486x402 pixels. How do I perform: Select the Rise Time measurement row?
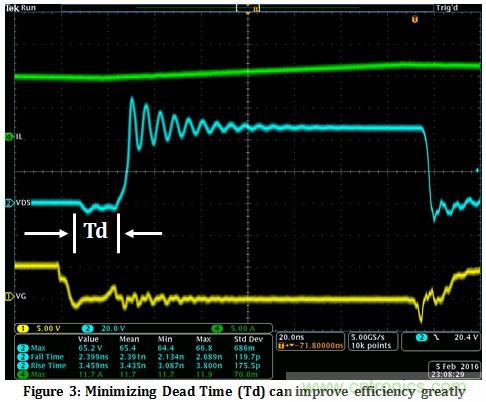tap(143, 365)
